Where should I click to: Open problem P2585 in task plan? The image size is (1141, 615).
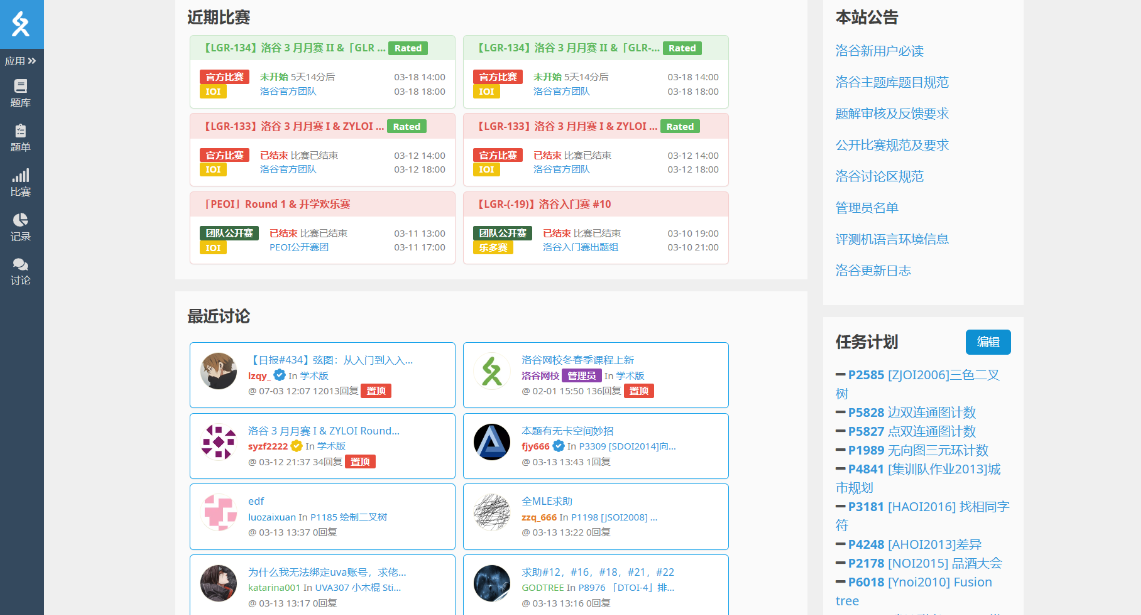pyautogui.click(x=866, y=375)
